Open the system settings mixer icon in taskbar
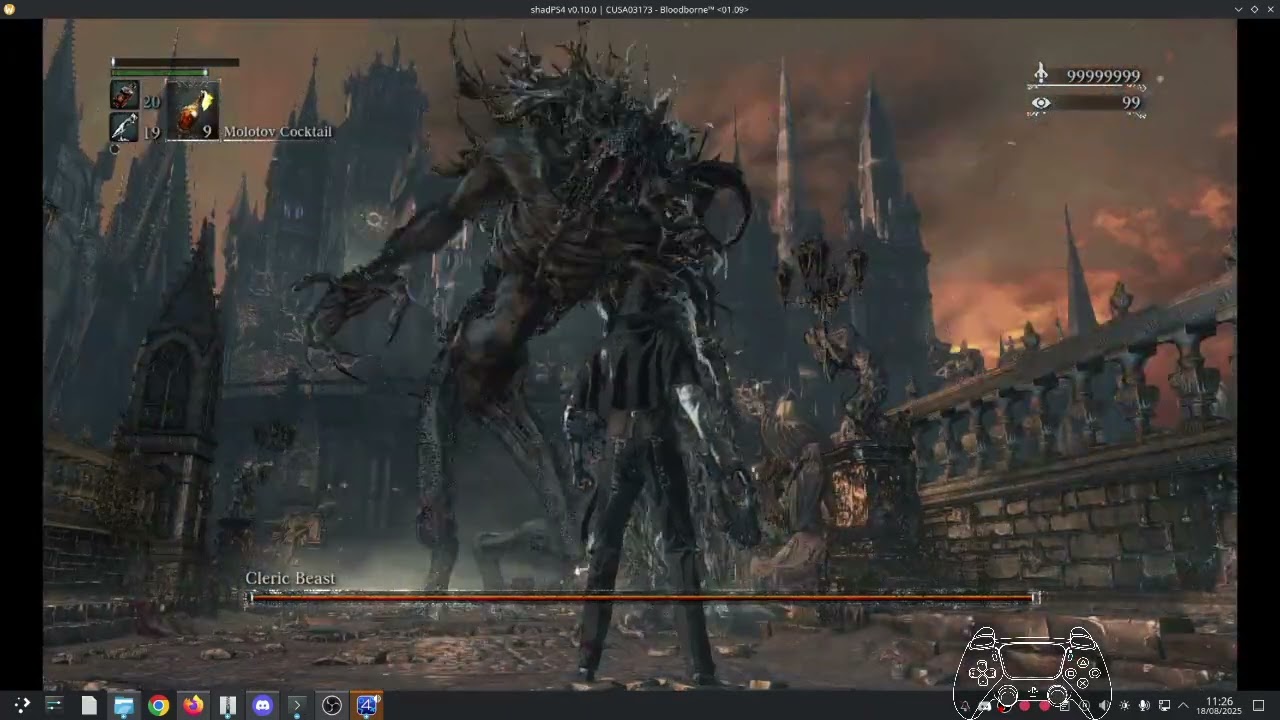 (54, 705)
